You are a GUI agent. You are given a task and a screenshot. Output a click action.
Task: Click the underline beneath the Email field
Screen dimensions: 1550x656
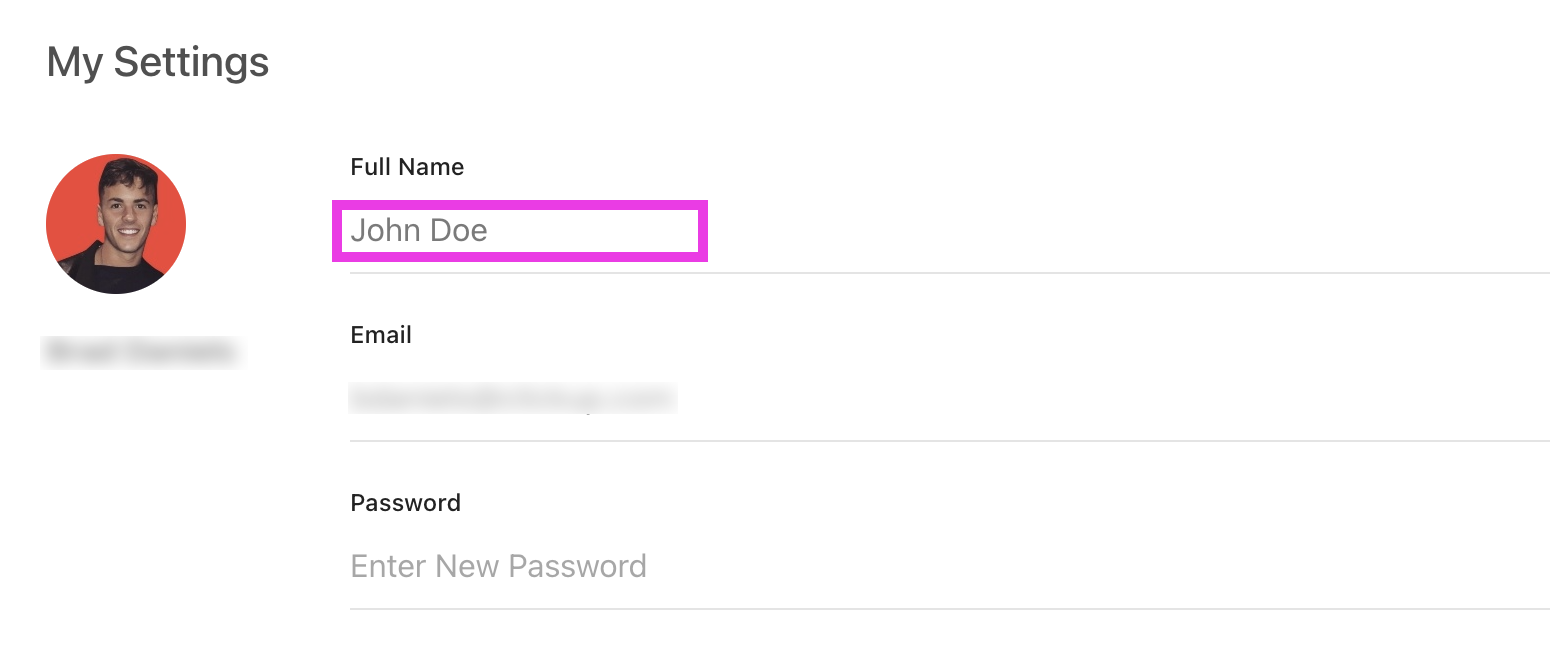pos(949,440)
